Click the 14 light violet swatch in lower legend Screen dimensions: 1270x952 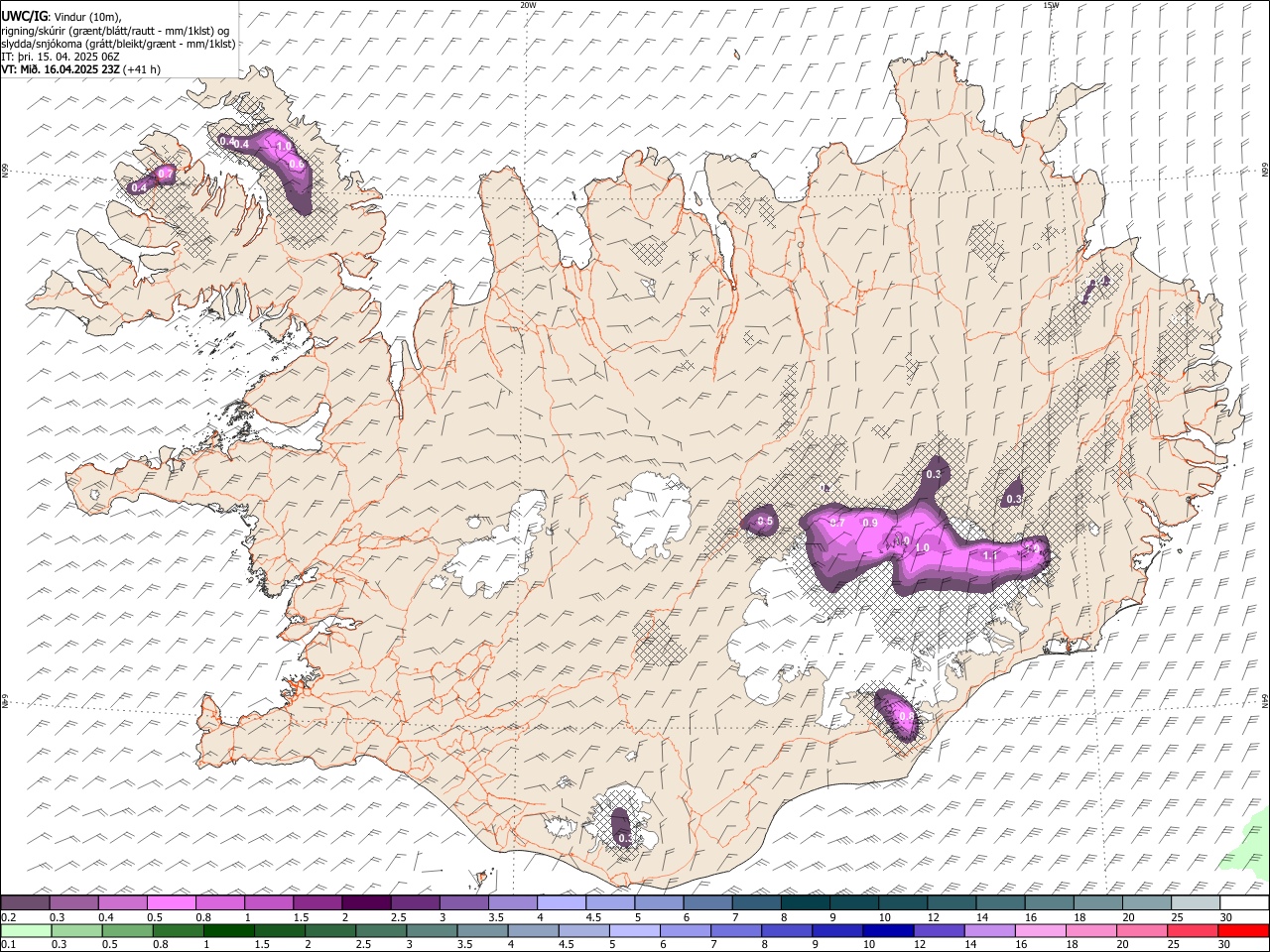988,931
